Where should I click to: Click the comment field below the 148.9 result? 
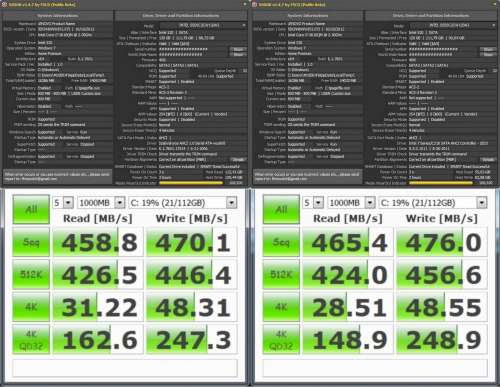(375, 368)
